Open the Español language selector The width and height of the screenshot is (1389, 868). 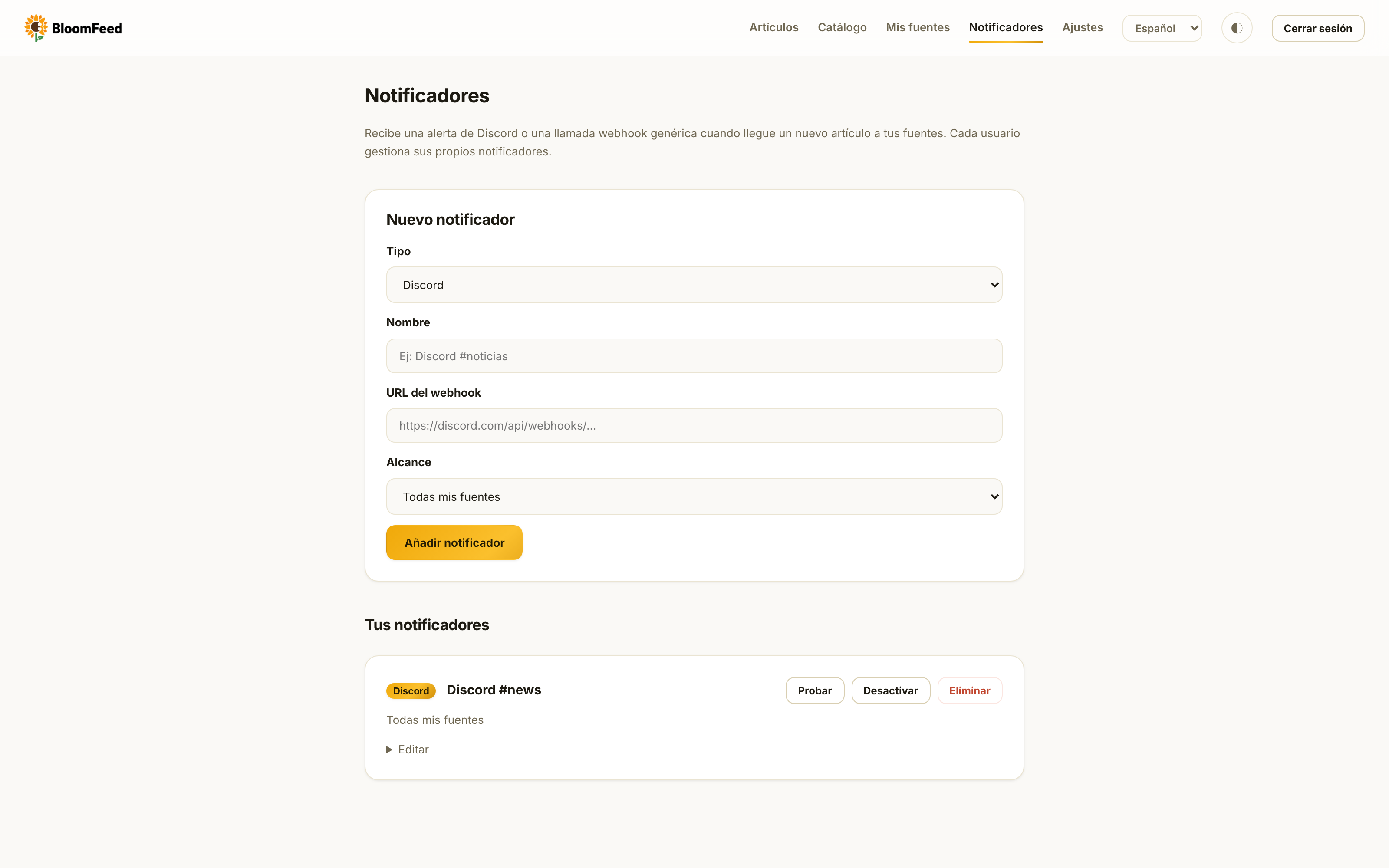1162,28
